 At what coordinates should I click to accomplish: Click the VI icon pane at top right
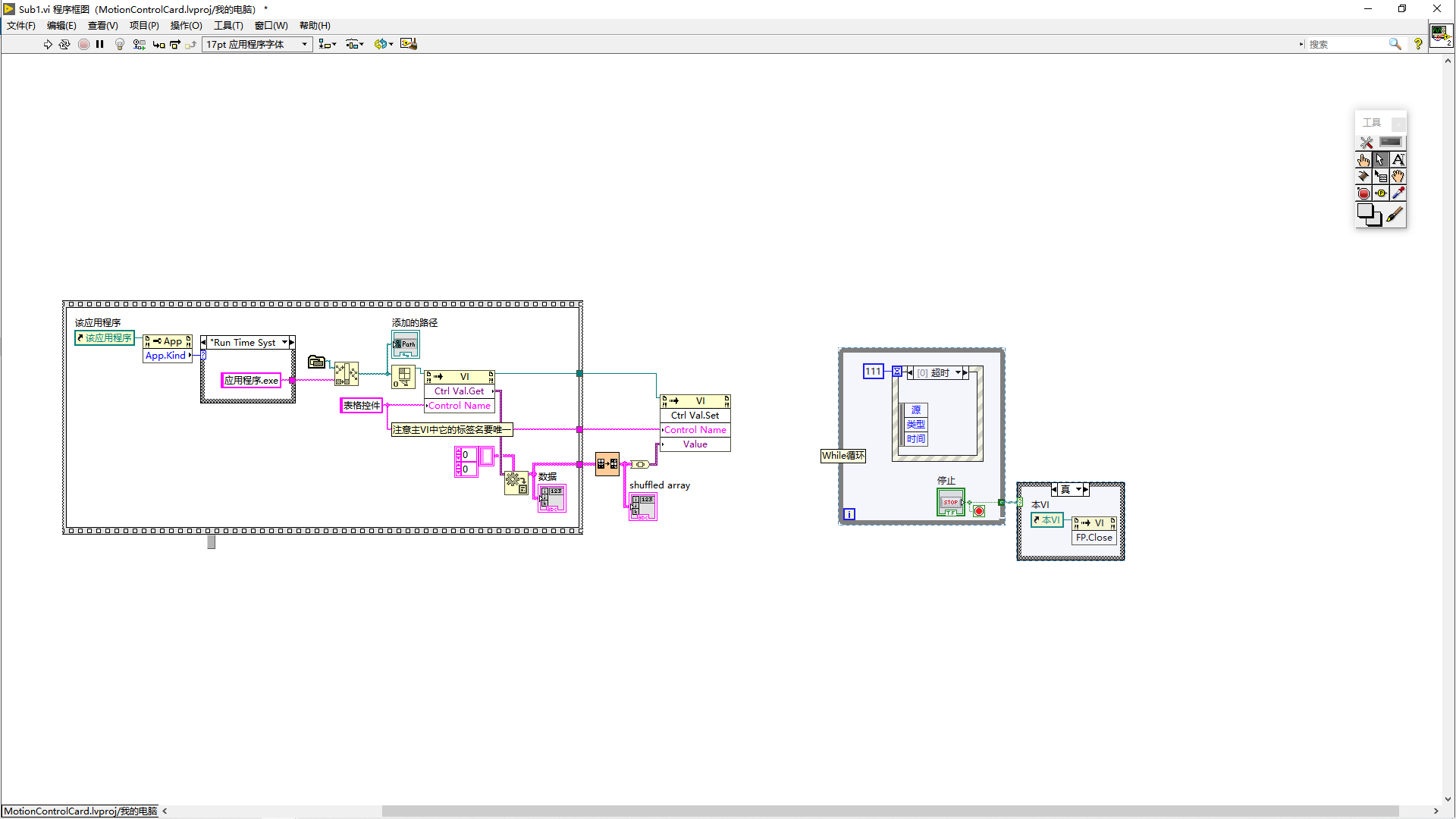1441,36
